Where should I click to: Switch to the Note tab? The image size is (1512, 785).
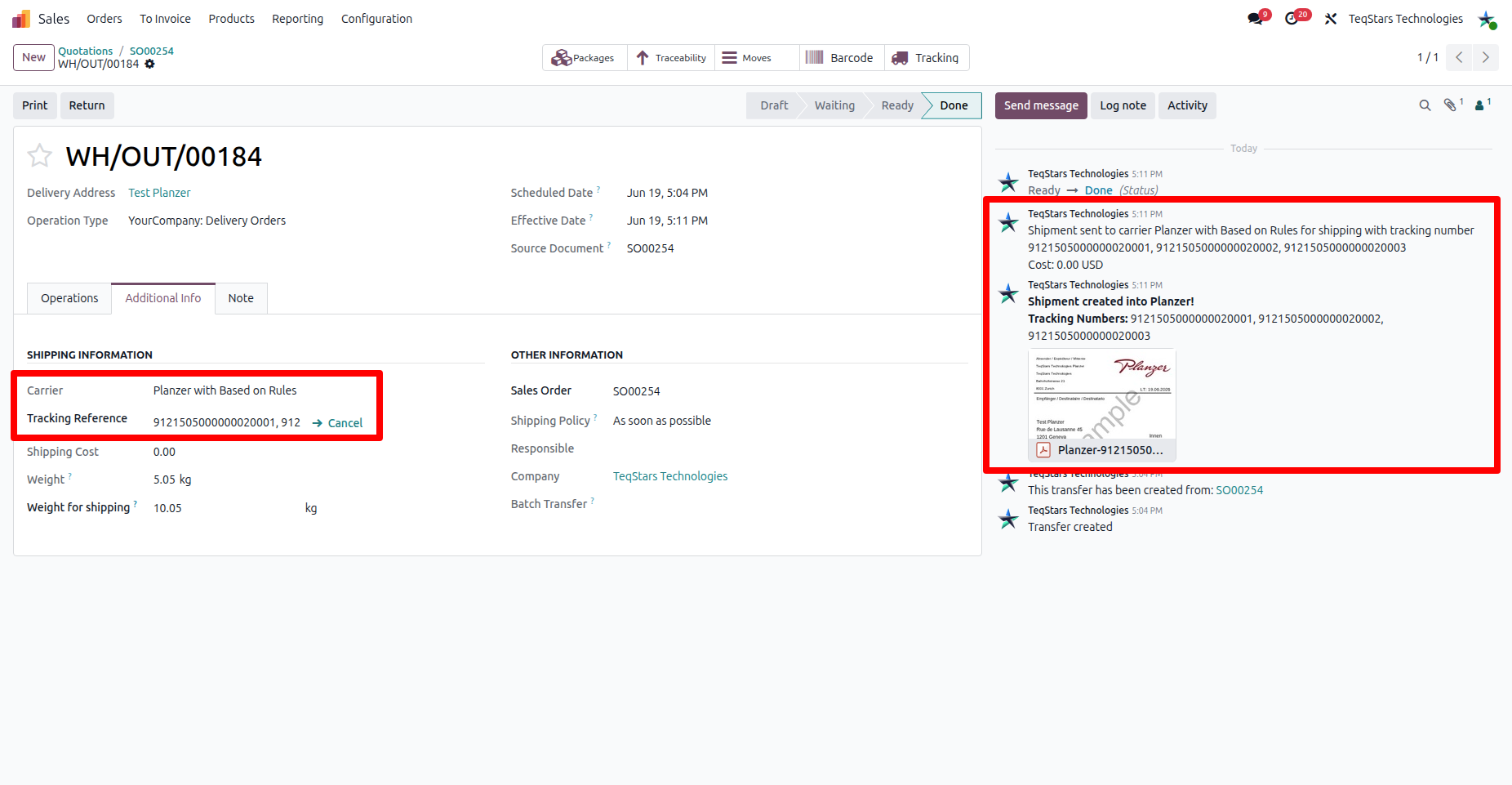click(x=241, y=298)
